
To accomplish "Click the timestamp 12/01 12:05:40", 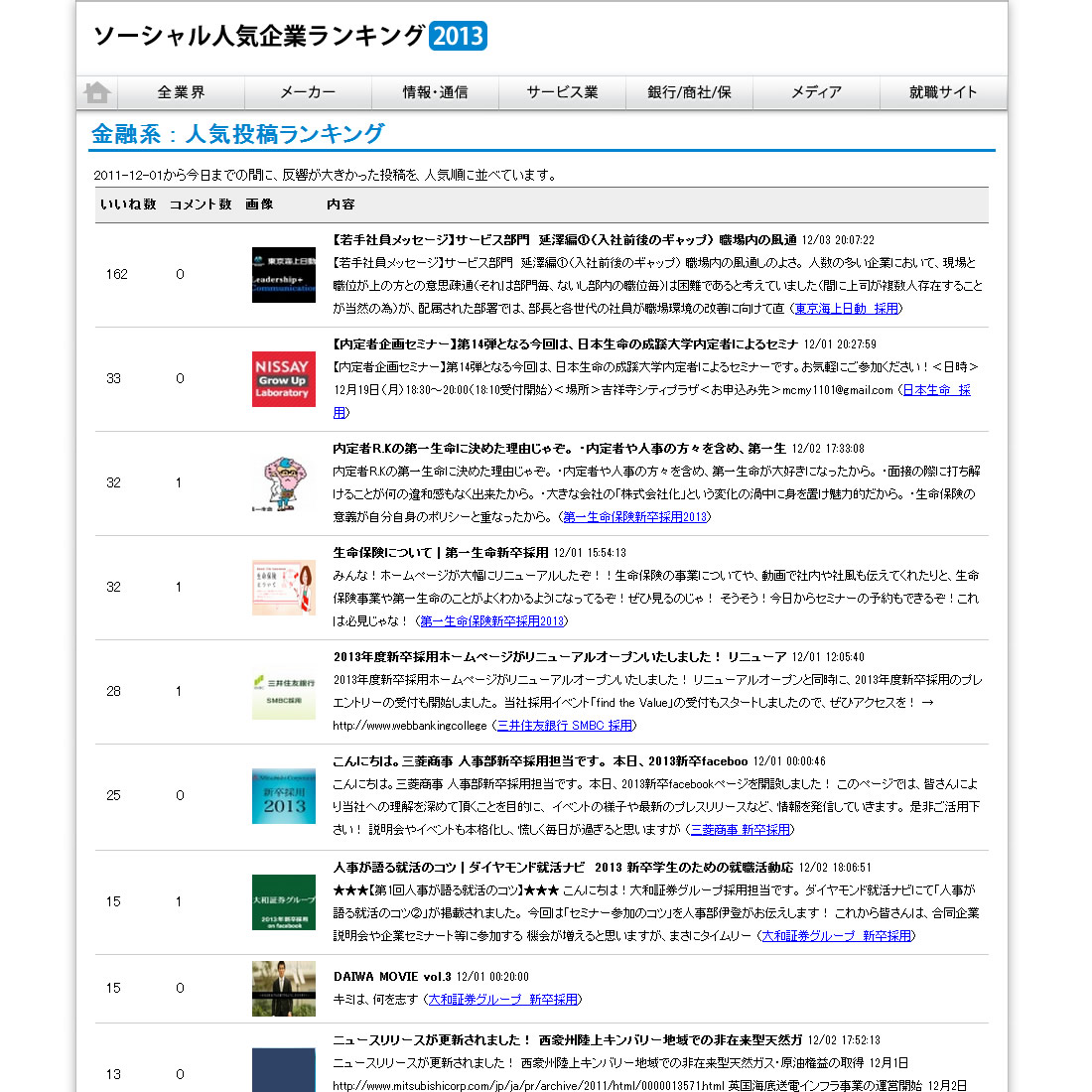I will 828,657.
